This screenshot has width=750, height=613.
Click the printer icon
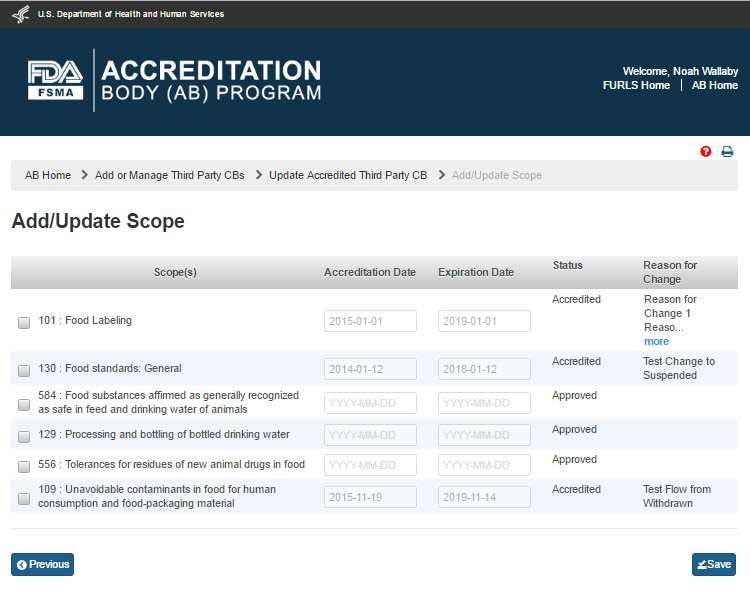click(727, 152)
